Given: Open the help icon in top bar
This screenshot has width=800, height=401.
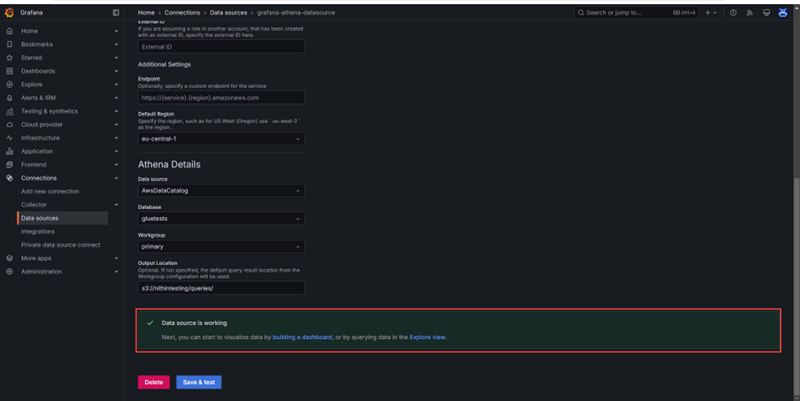Looking at the screenshot, I should [733, 13].
